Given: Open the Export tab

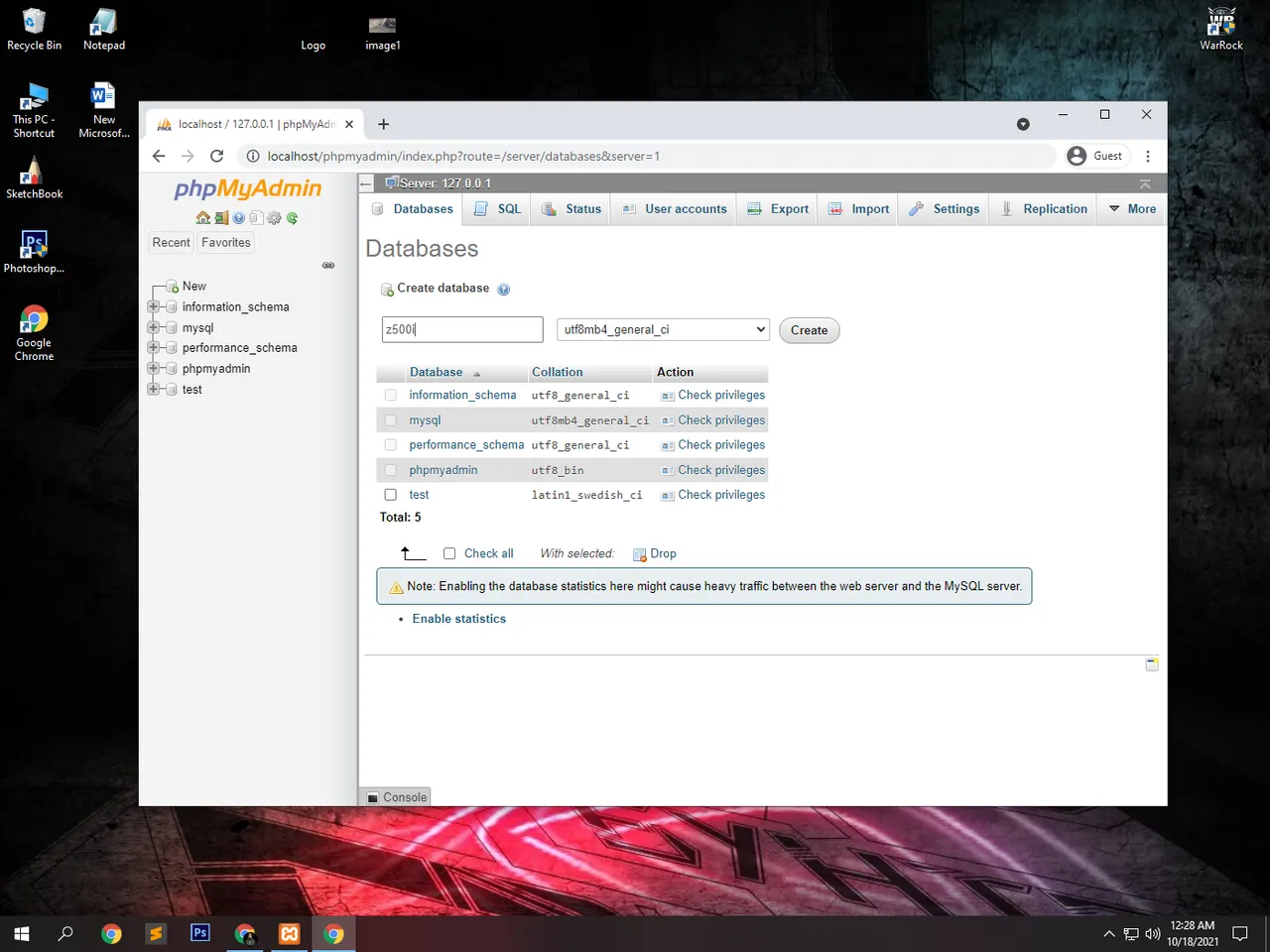Looking at the screenshot, I should (778, 209).
